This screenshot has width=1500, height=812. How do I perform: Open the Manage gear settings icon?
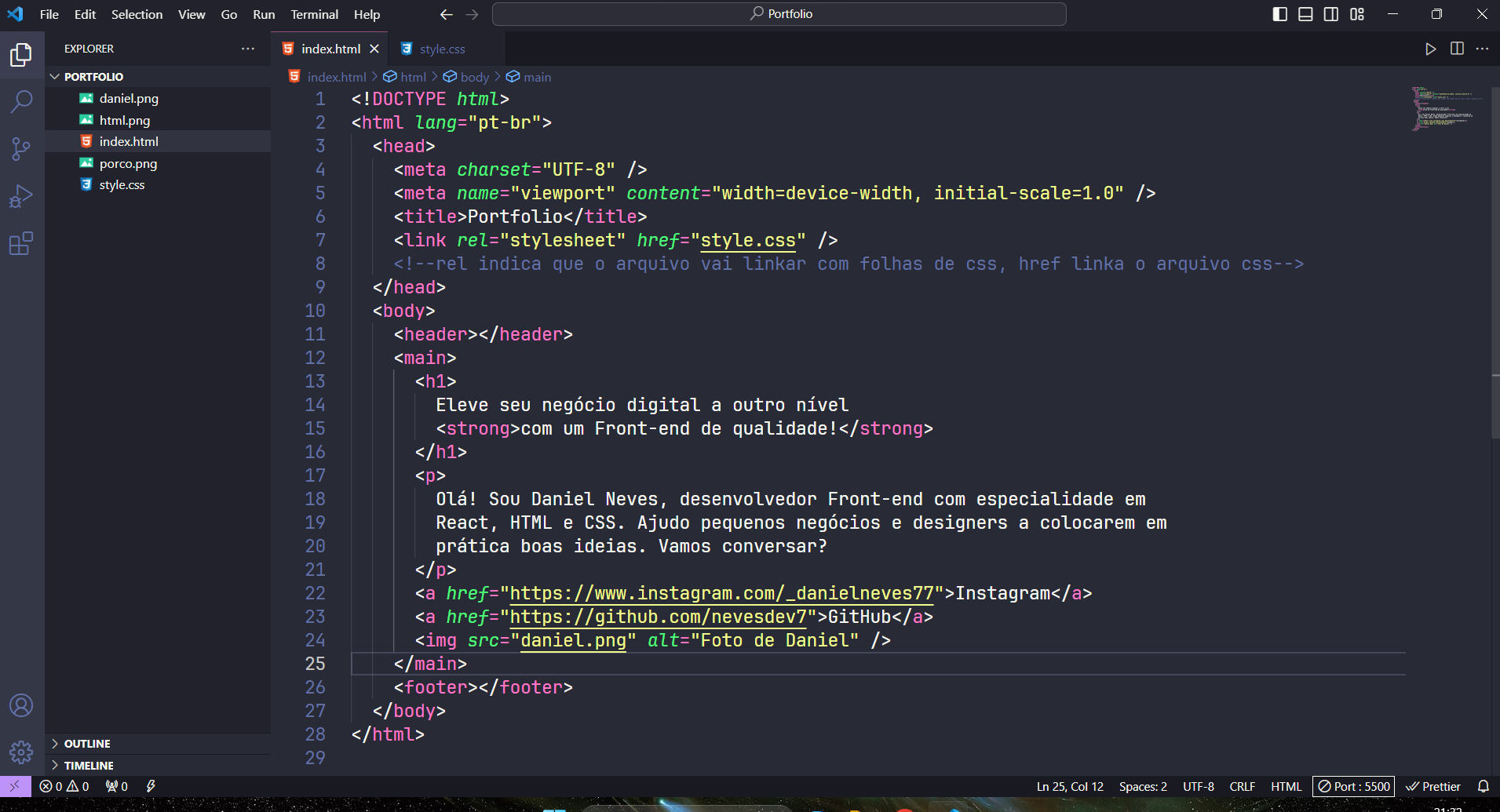tap(21, 752)
